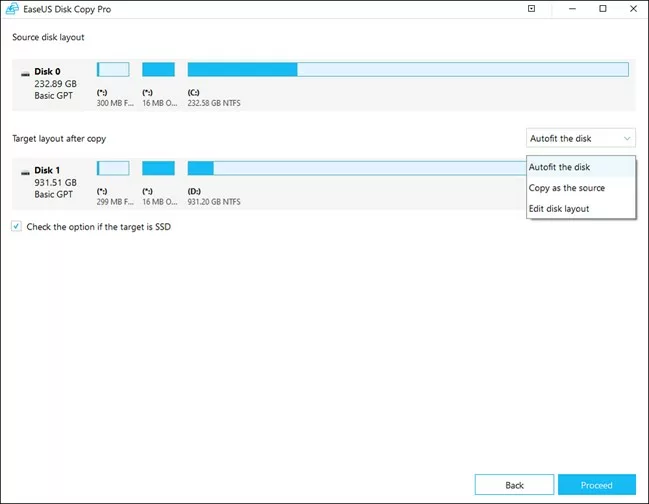Minimize the EaseUS Disk Copy window

coord(572,9)
